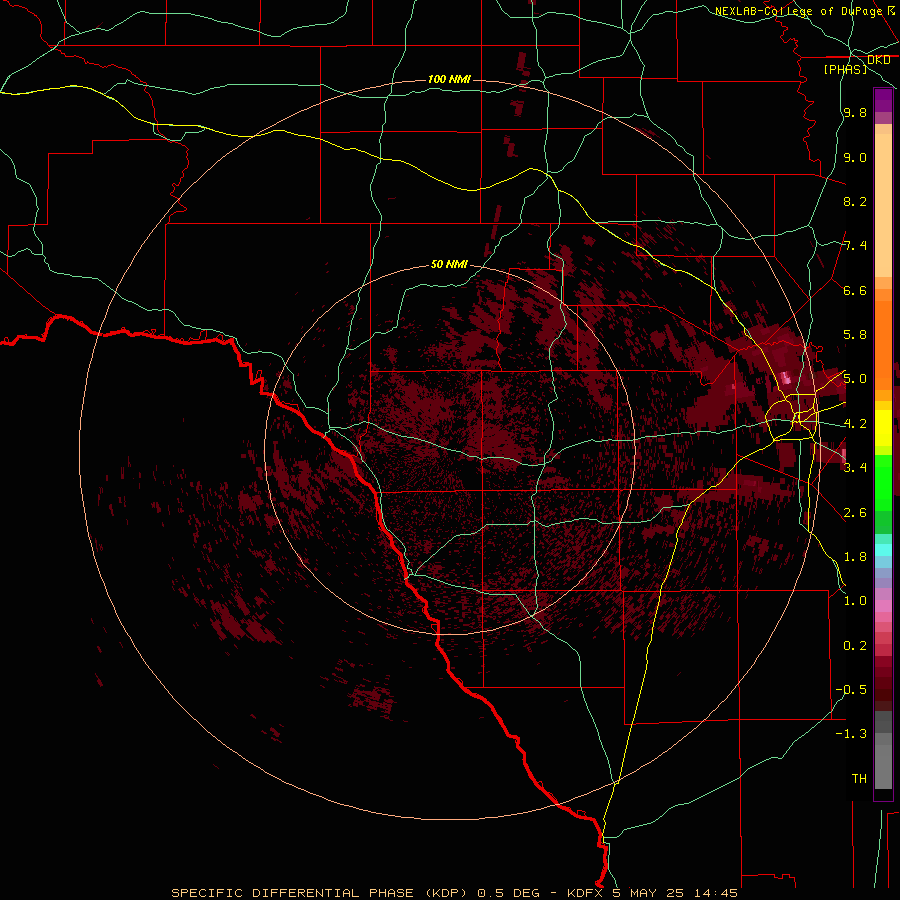Click the 0.2 value on color scale

point(855,646)
